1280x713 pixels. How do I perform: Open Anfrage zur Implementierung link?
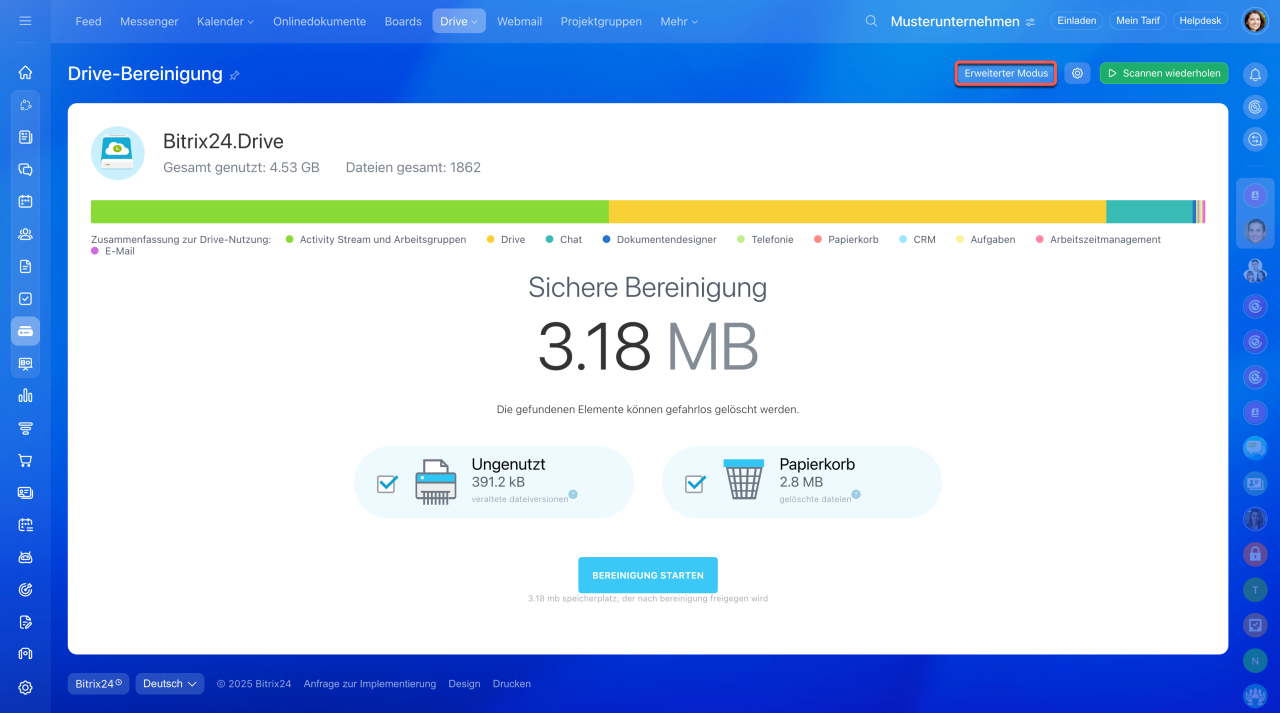pos(370,684)
